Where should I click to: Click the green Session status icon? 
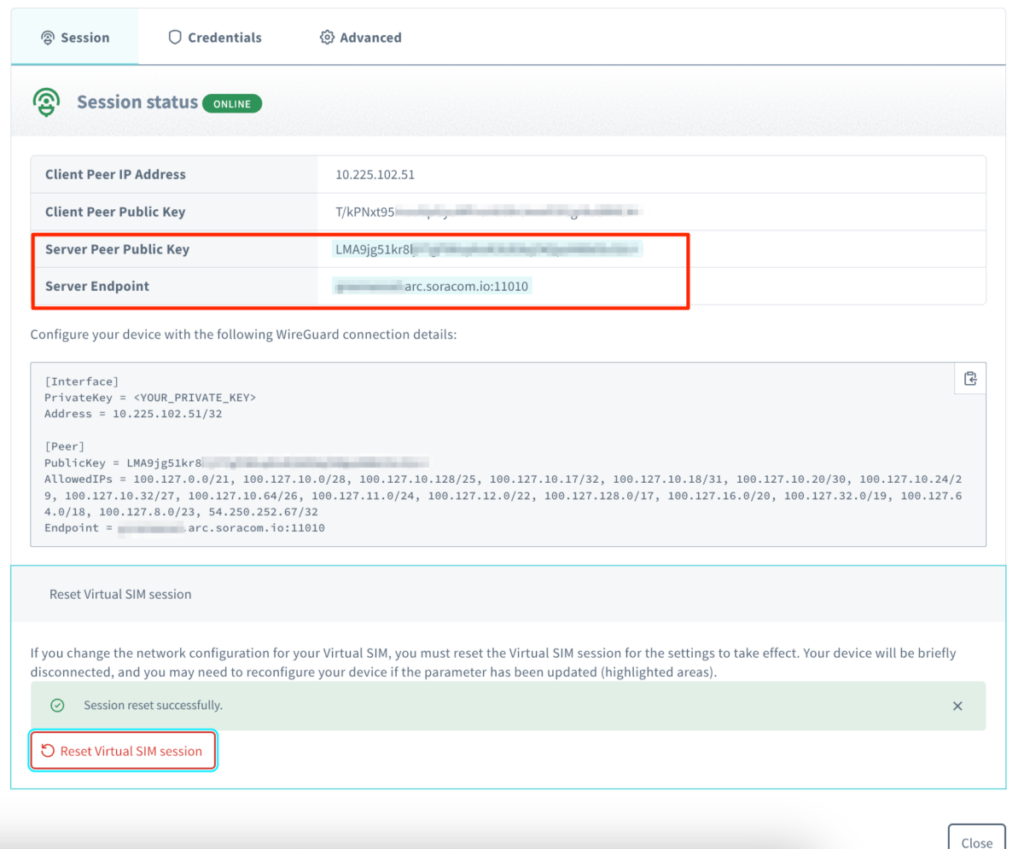(46, 102)
